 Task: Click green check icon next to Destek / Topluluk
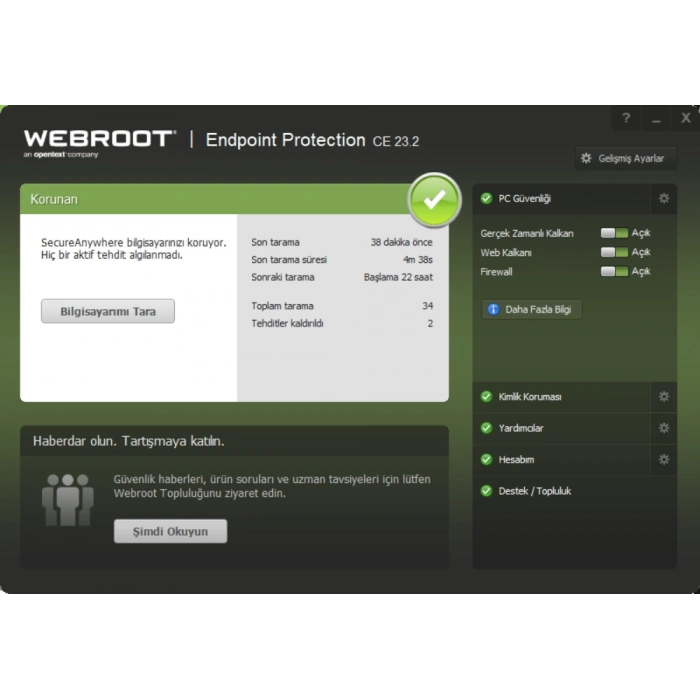pyautogui.click(x=486, y=491)
